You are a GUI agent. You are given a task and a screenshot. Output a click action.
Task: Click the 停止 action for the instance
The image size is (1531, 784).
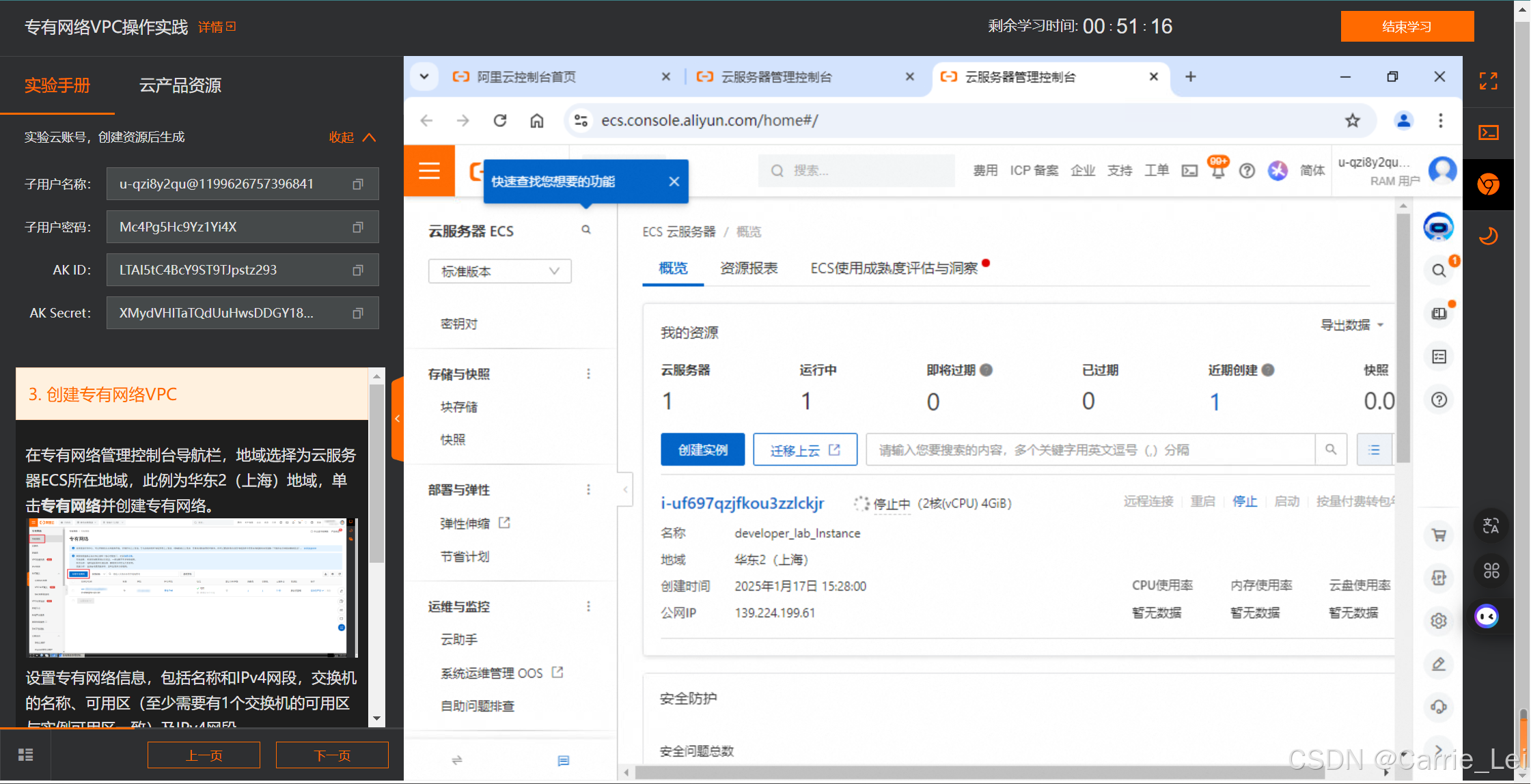tap(1244, 502)
